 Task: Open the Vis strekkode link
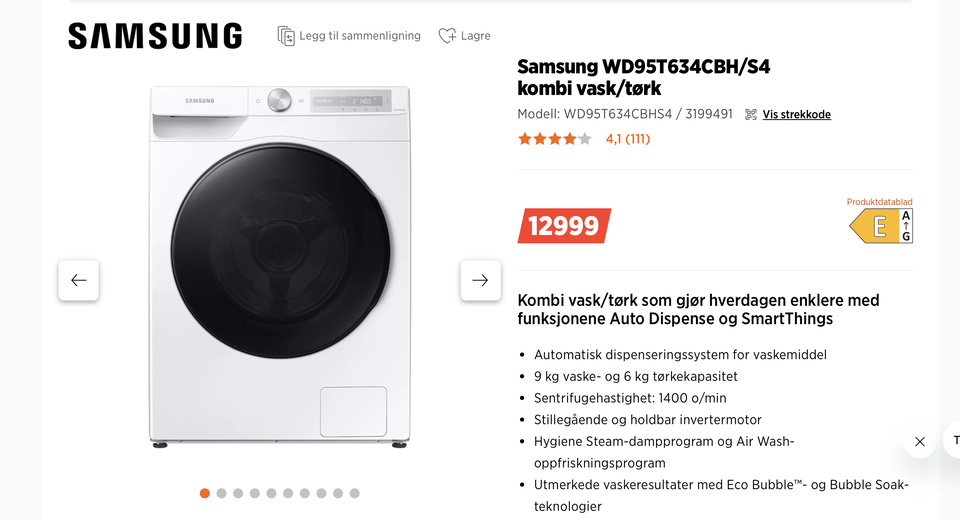797,115
